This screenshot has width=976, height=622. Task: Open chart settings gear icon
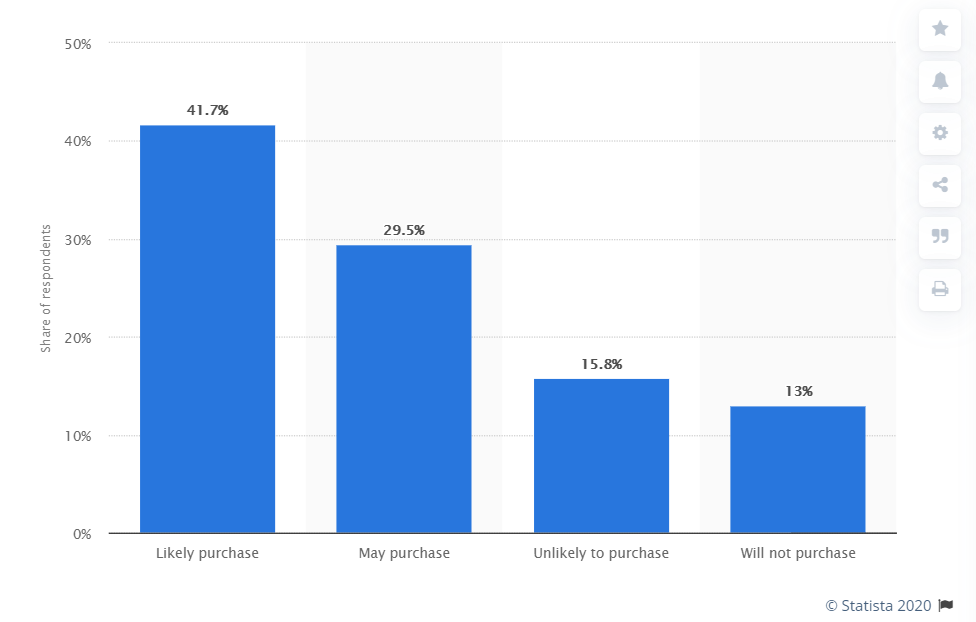pos(940,133)
